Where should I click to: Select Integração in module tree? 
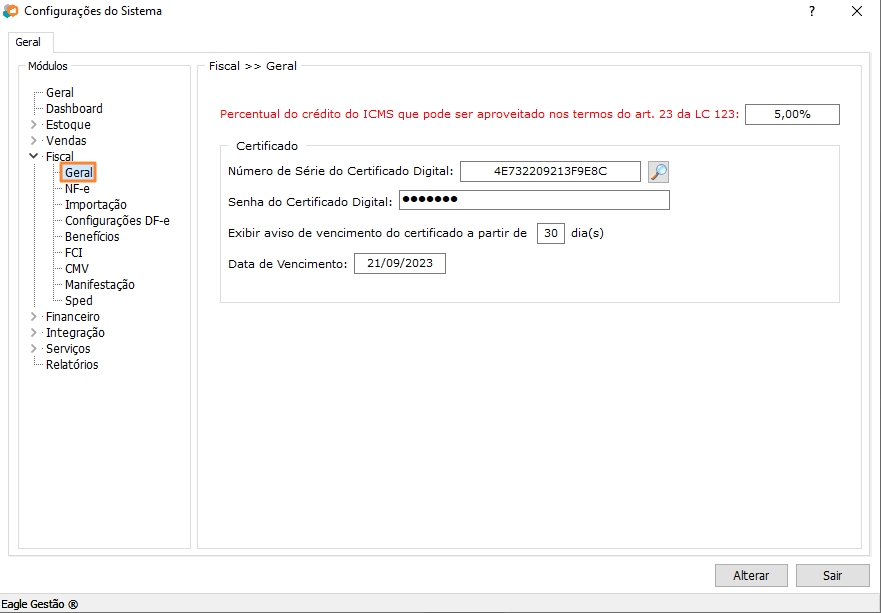tap(75, 333)
